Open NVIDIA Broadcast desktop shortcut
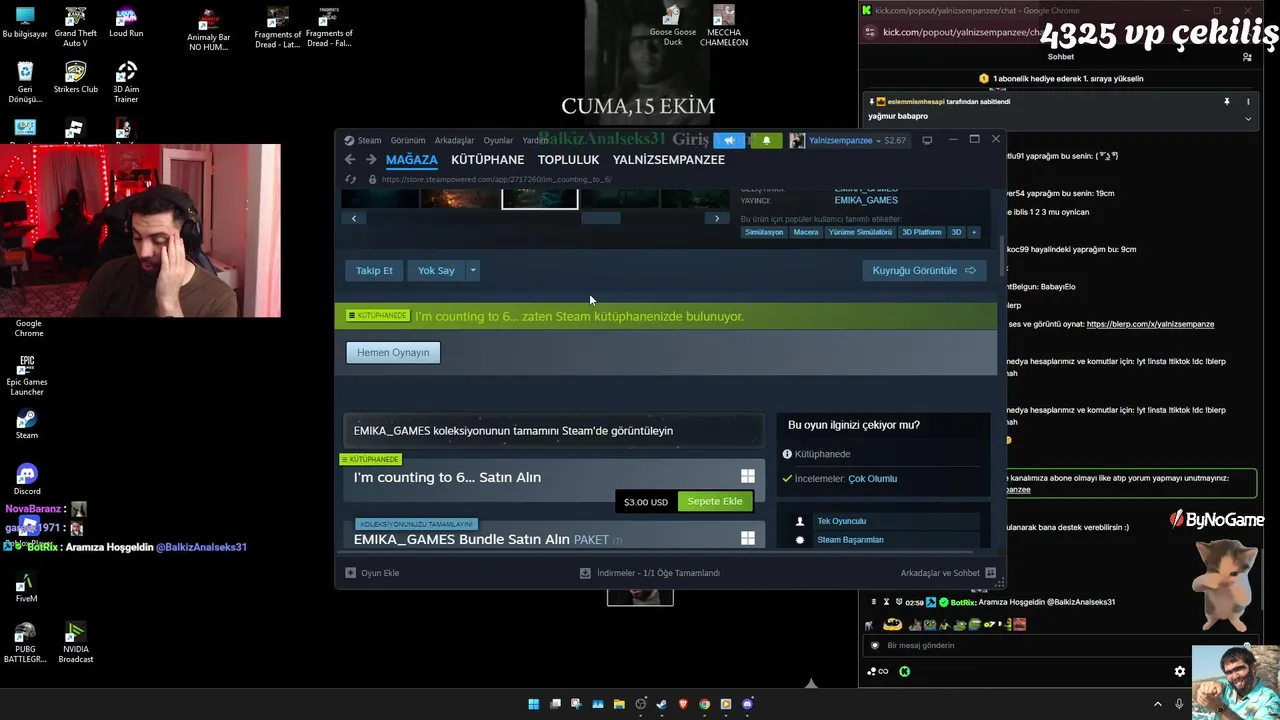Image resolution: width=1280 pixels, height=720 pixels. pos(76,642)
